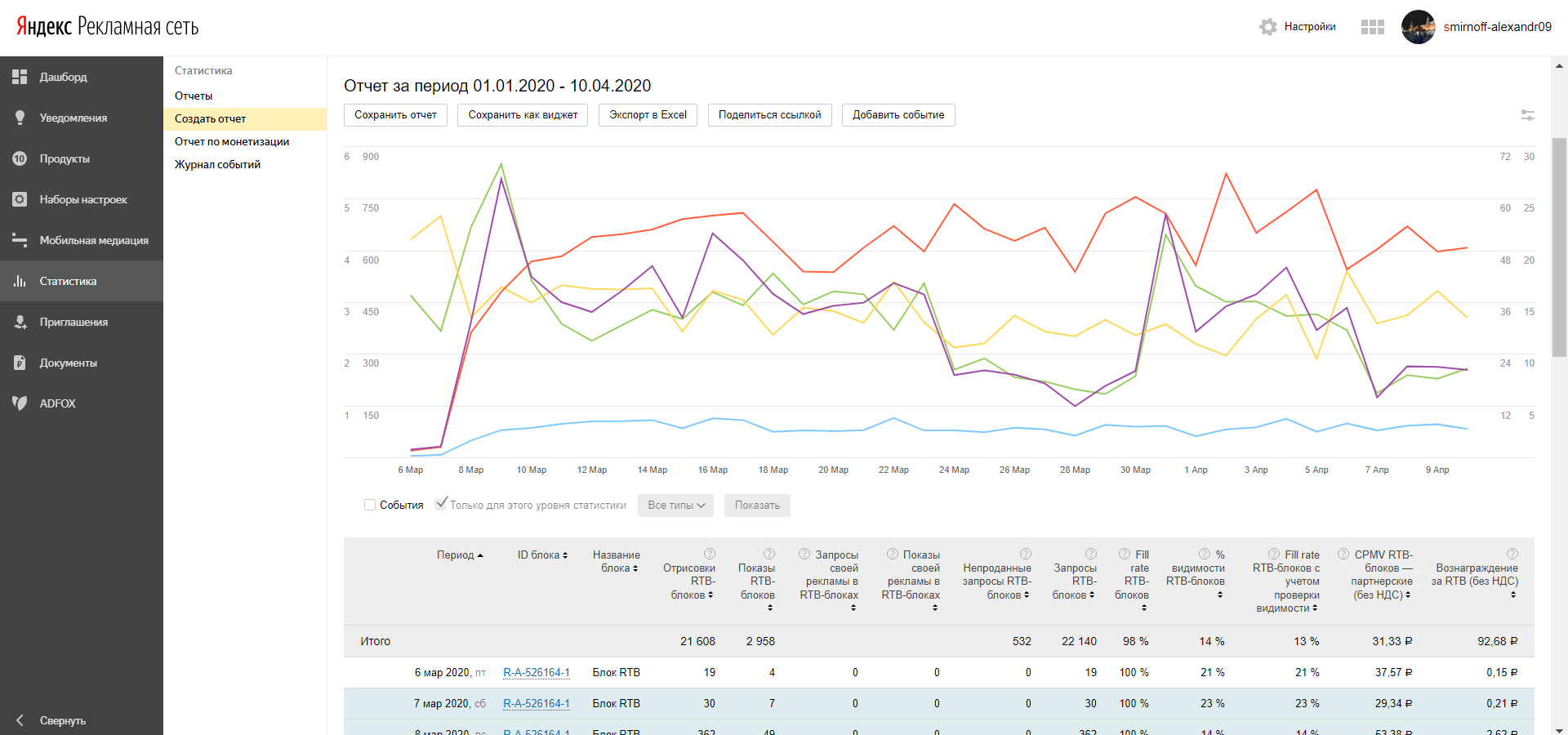Click the Mobile mediation icon
This screenshot has height=735, width=1568.
pyautogui.click(x=20, y=240)
